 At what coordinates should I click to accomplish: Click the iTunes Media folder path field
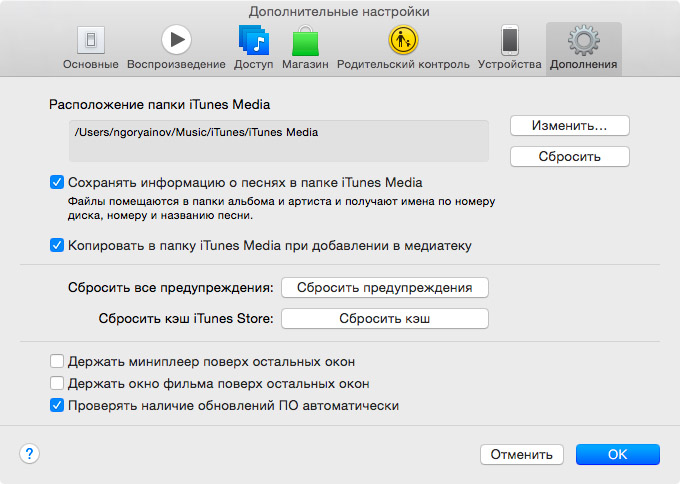point(278,141)
